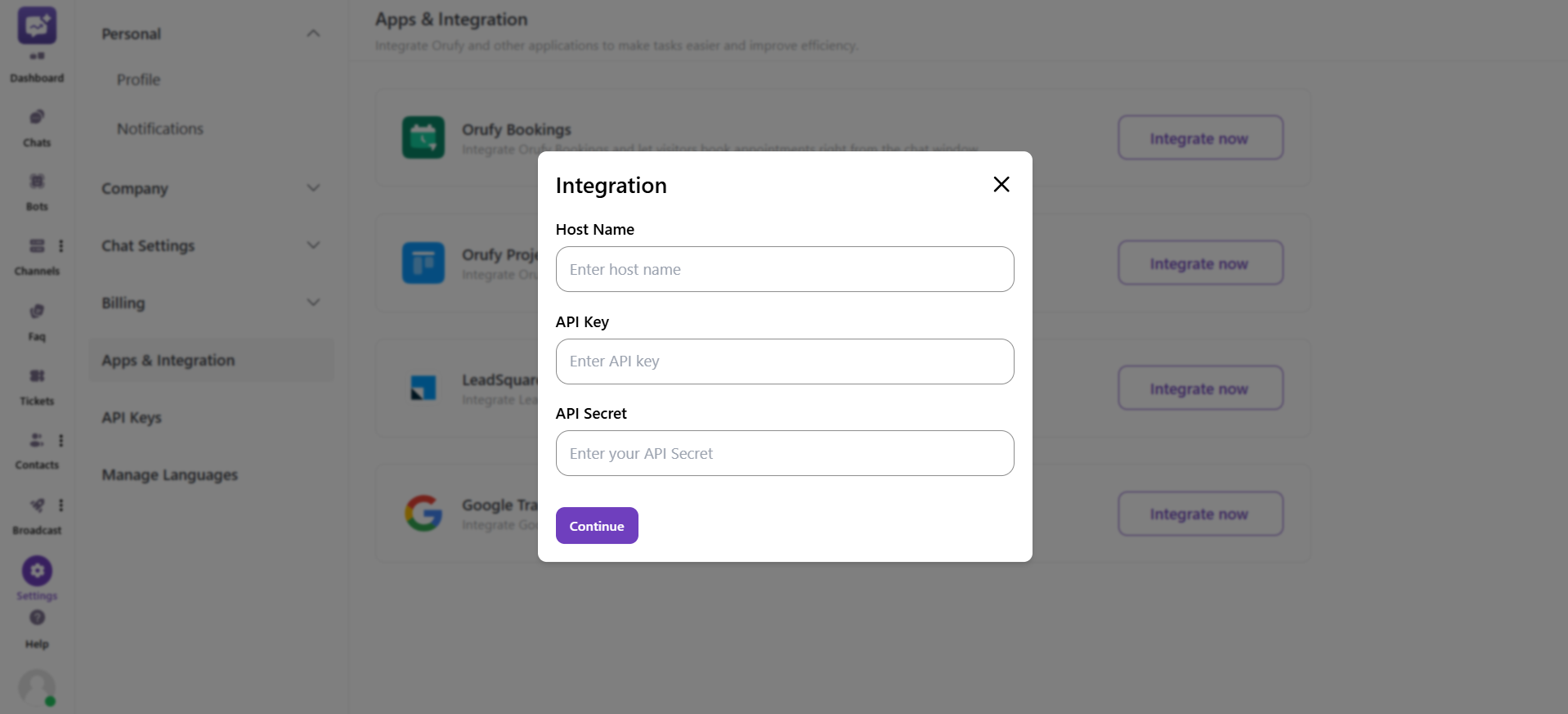
Task: Open the Profile settings page
Action: tap(138, 79)
